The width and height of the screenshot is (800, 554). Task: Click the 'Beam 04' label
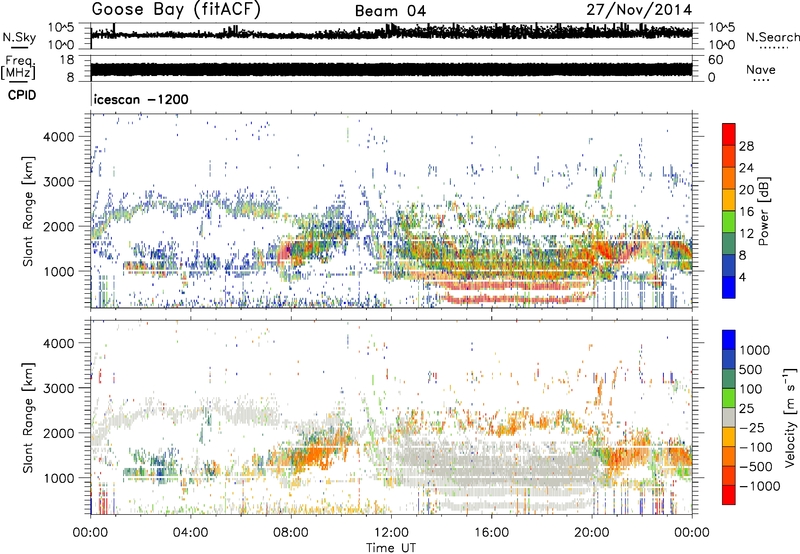[390, 11]
